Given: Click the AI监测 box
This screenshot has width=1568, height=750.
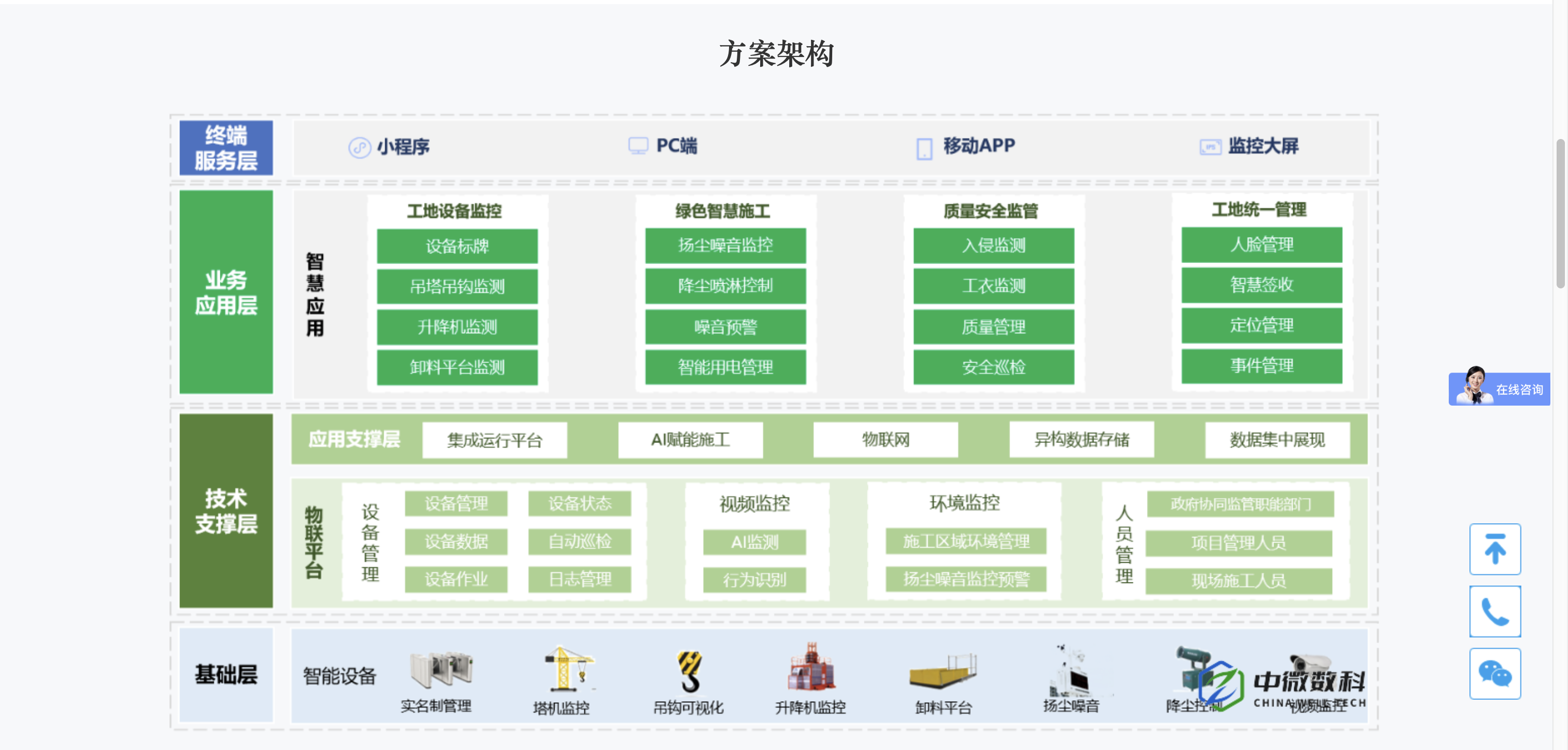Looking at the screenshot, I should [755, 542].
